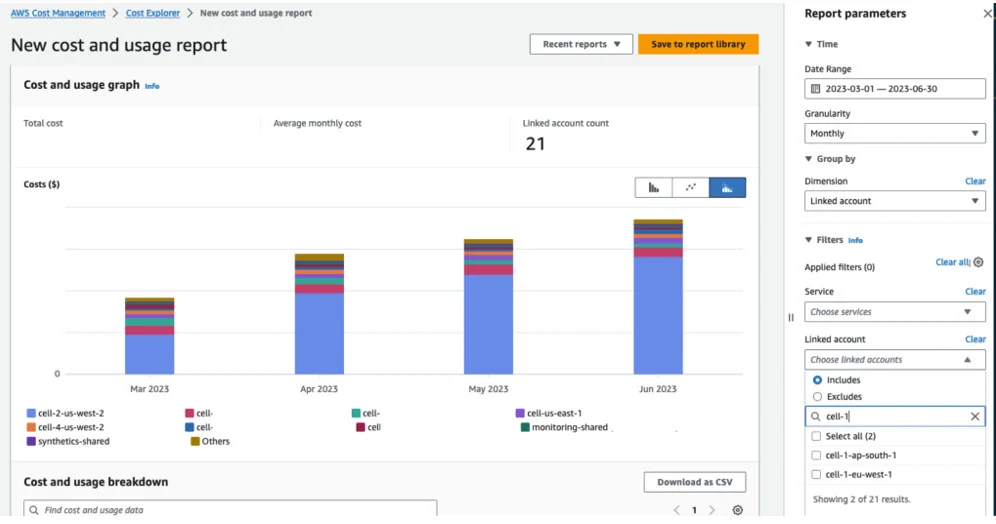Open AWS Cost Management breadcrumb link
This screenshot has height=524, width=996.
point(58,13)
